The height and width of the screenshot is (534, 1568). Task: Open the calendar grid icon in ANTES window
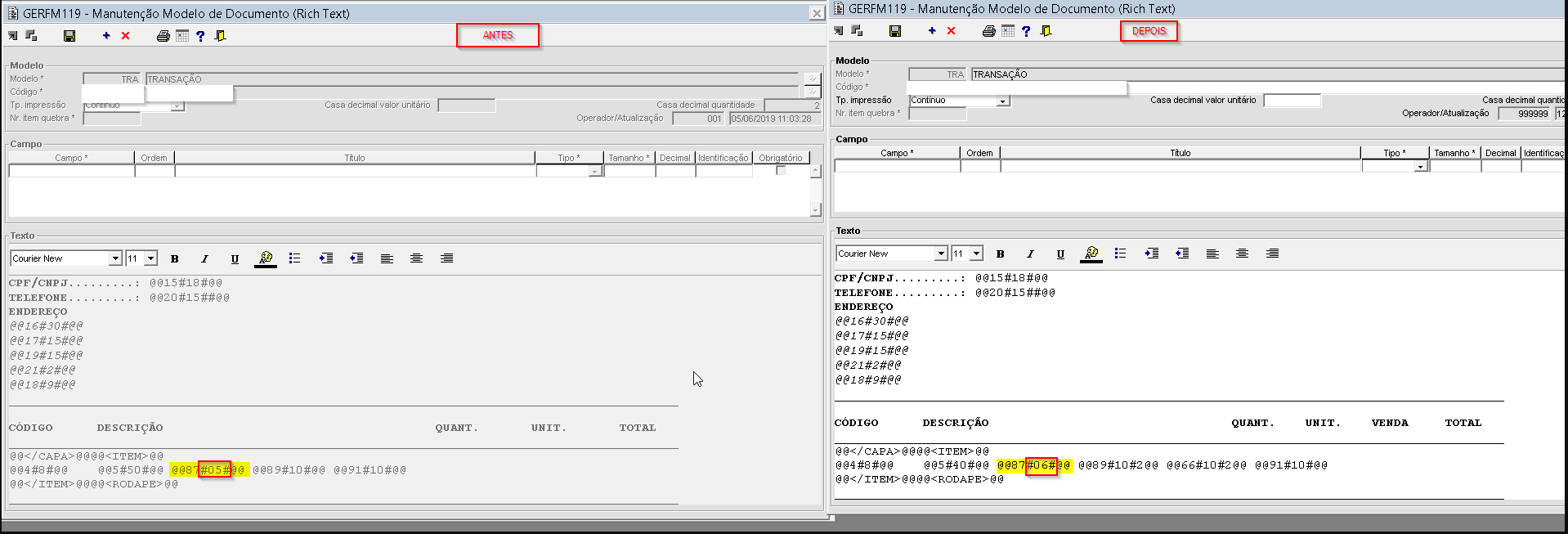tap(182, 36)
